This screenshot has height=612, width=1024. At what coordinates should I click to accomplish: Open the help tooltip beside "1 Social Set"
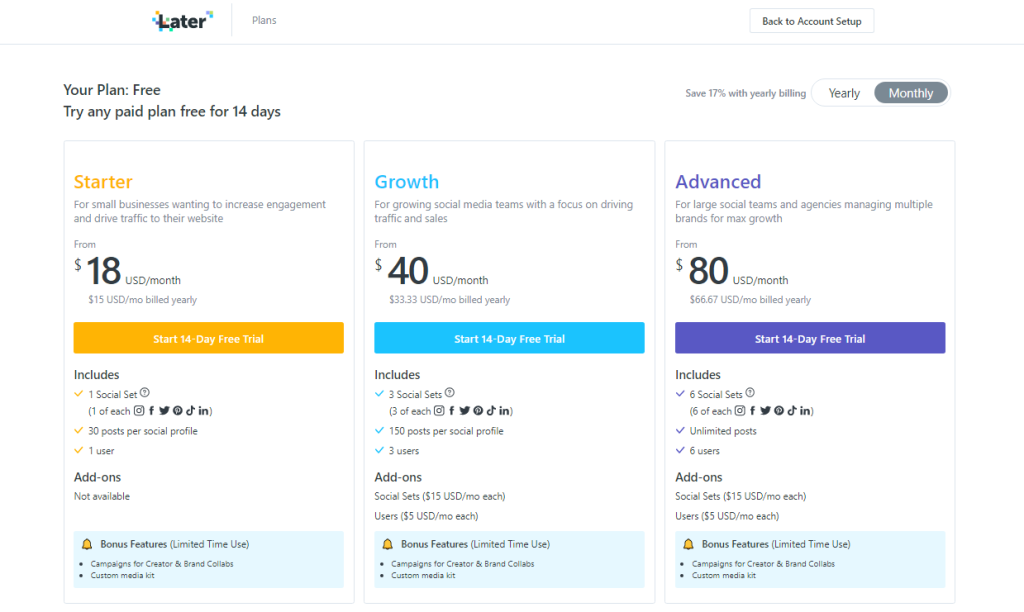click(x=145, y=393)
